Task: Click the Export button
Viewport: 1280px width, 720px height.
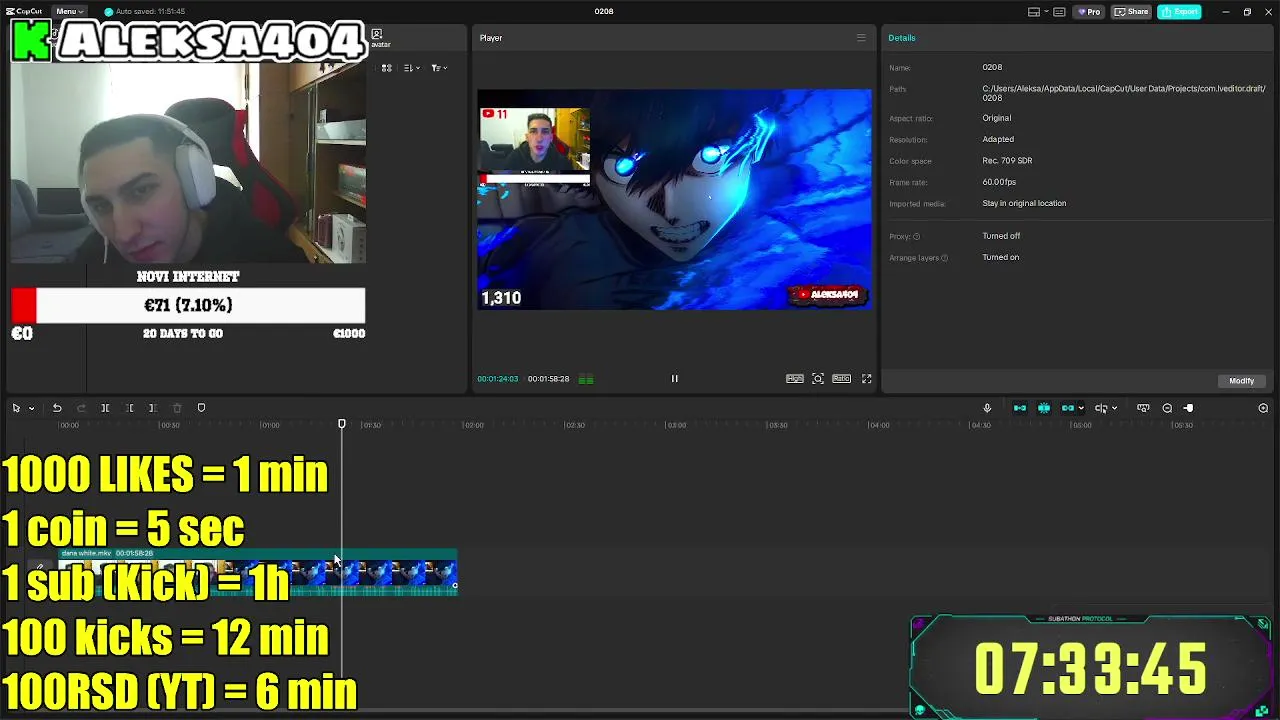Action: tap(1180, 12)
